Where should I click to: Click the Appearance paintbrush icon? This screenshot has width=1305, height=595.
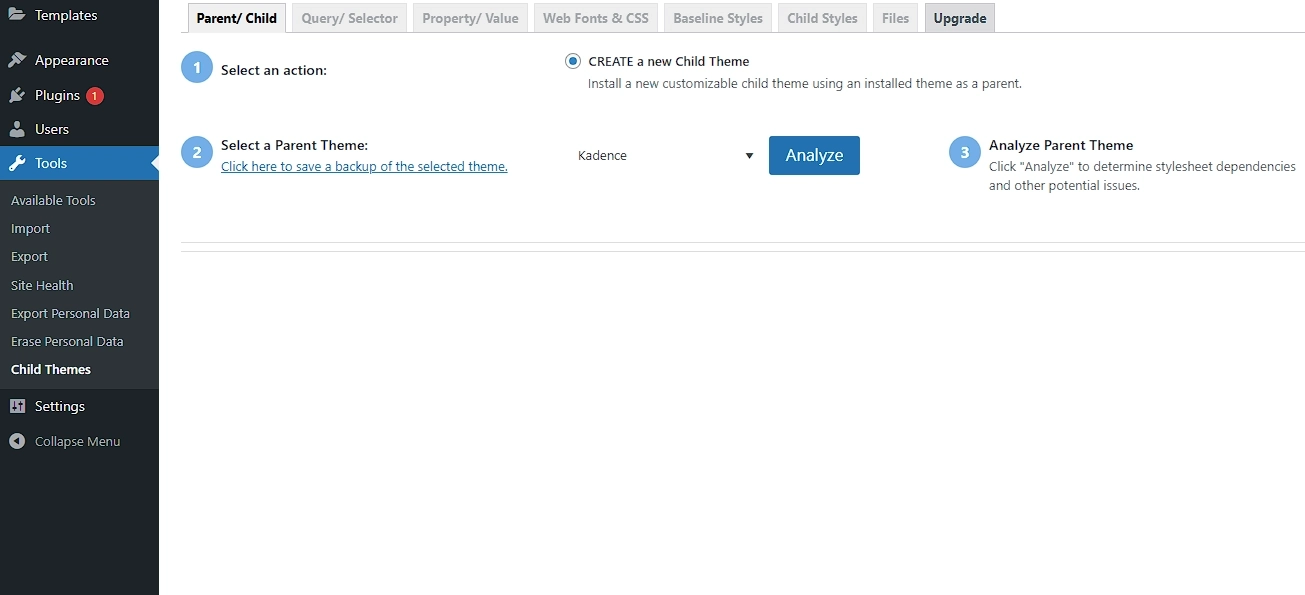click(17, 60)
